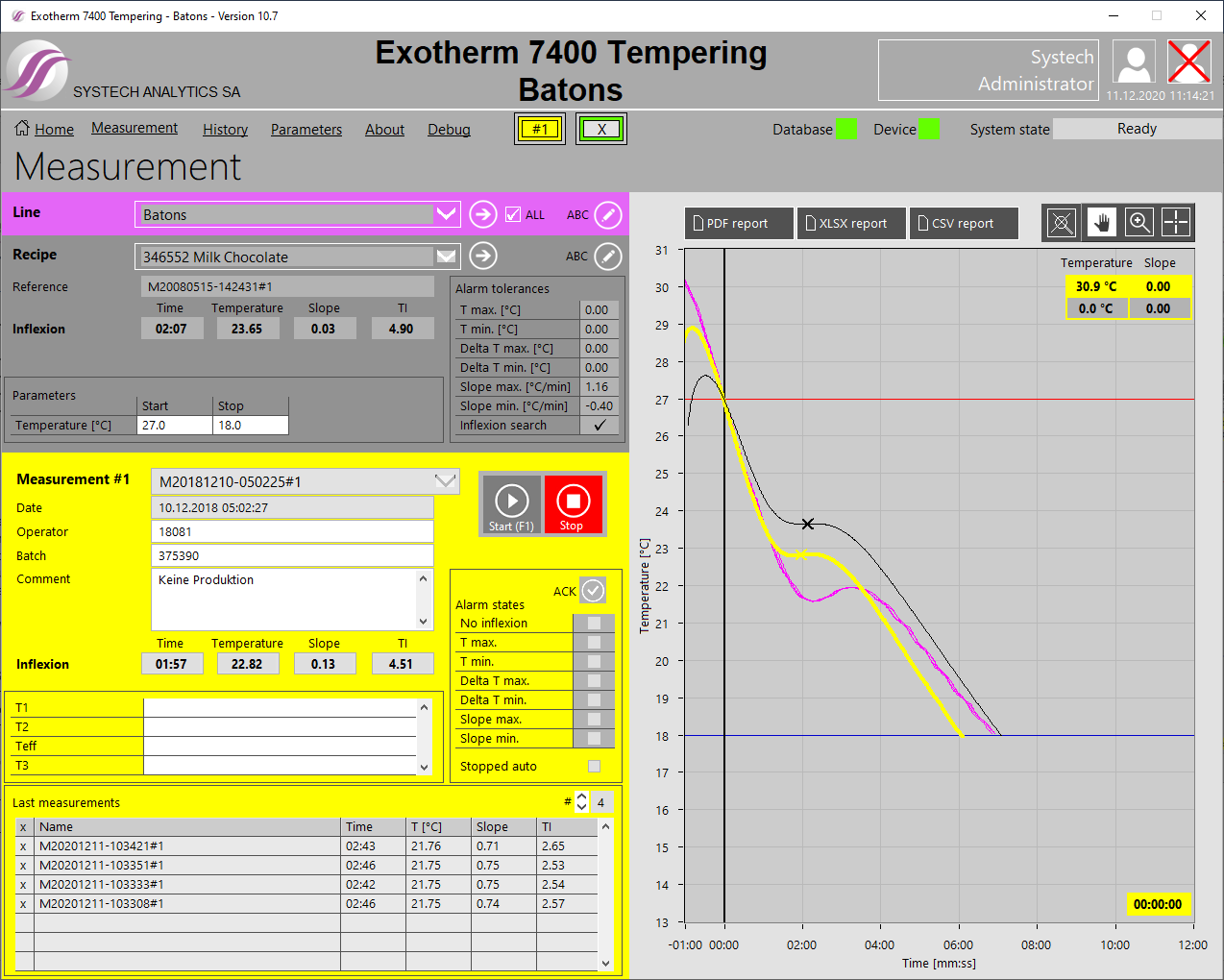This screenshot has width=1224, height=980.
Task: Click the Name column header in Last measurements
Action: click(187, 826)
